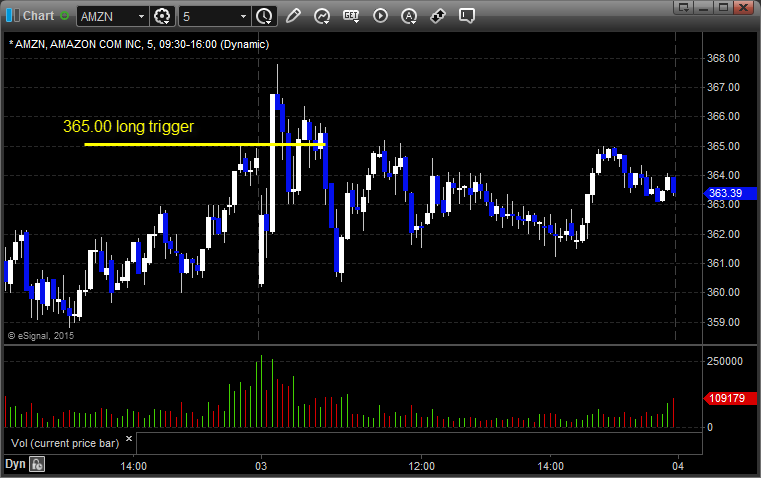Click the diamond arrows scaling icon
Screen dimensions: 761x478
(x=438, y=16)
